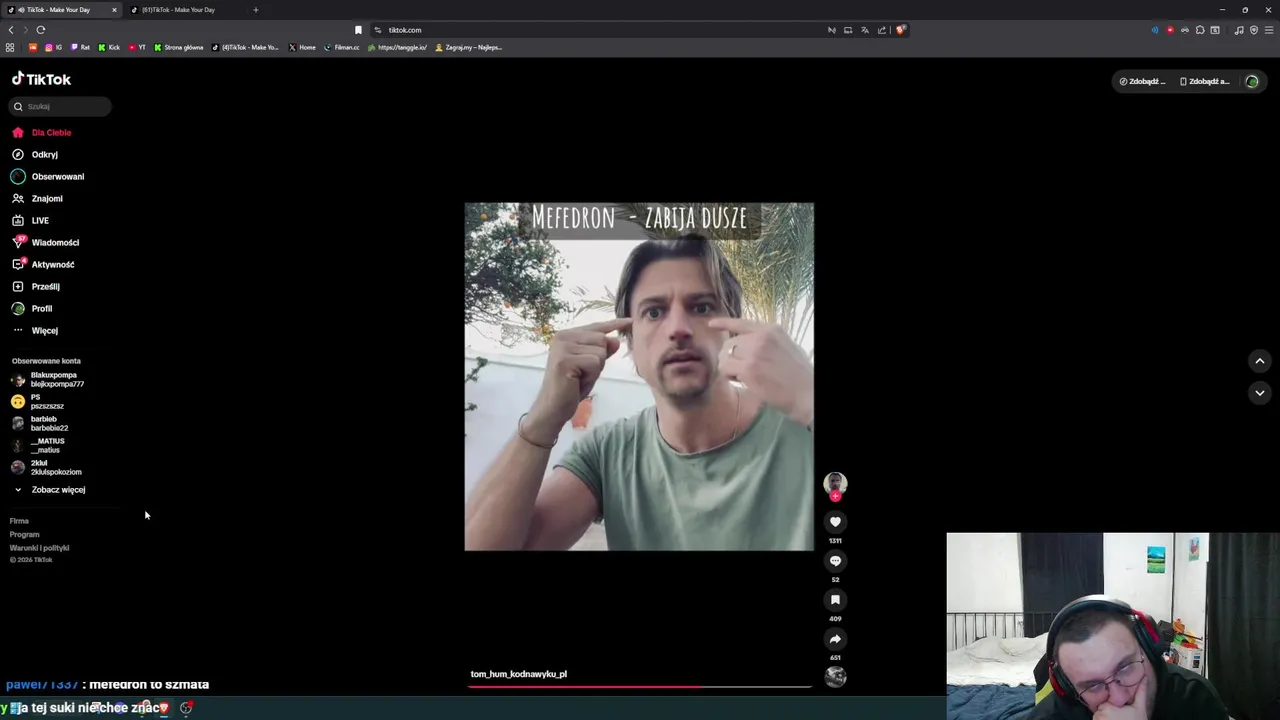Open the Więcej menu in sidebar

[x=35, y=331]
